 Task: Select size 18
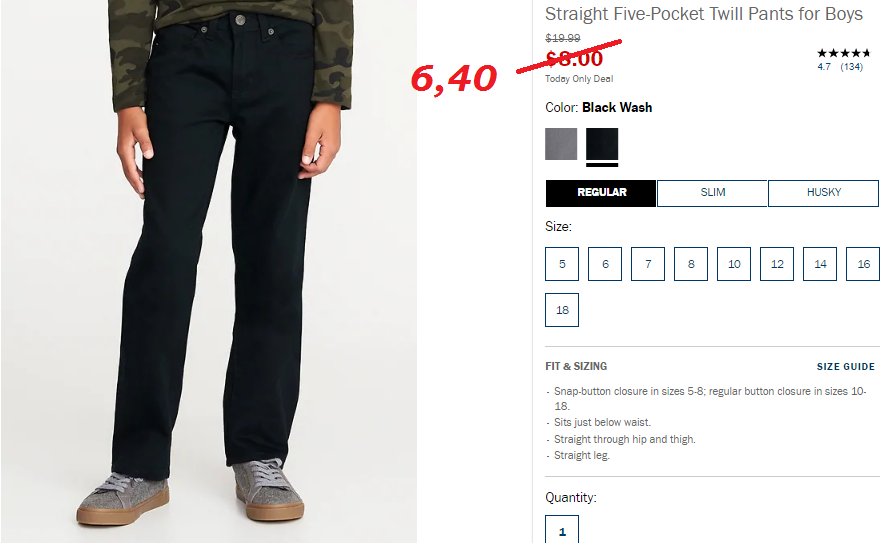click(x=562, y=310)
